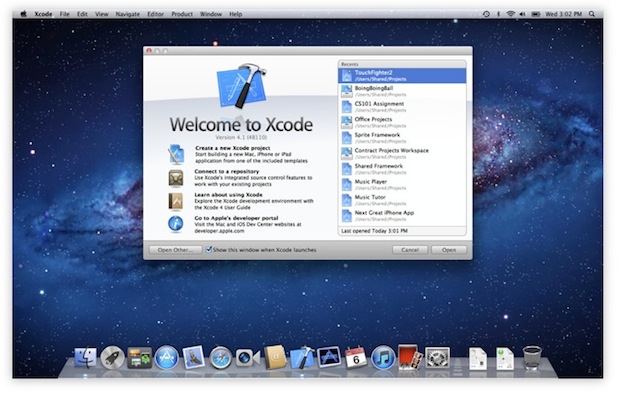Select CS101 Assignment recent project

tap(402, 106)
